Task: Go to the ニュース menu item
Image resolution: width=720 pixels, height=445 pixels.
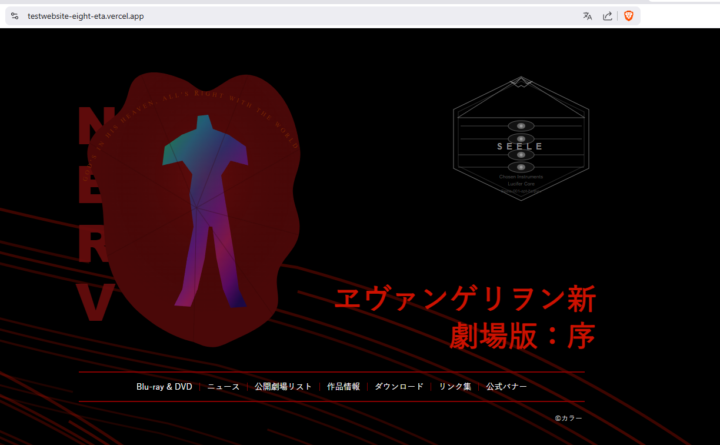Action: (223, 387)
